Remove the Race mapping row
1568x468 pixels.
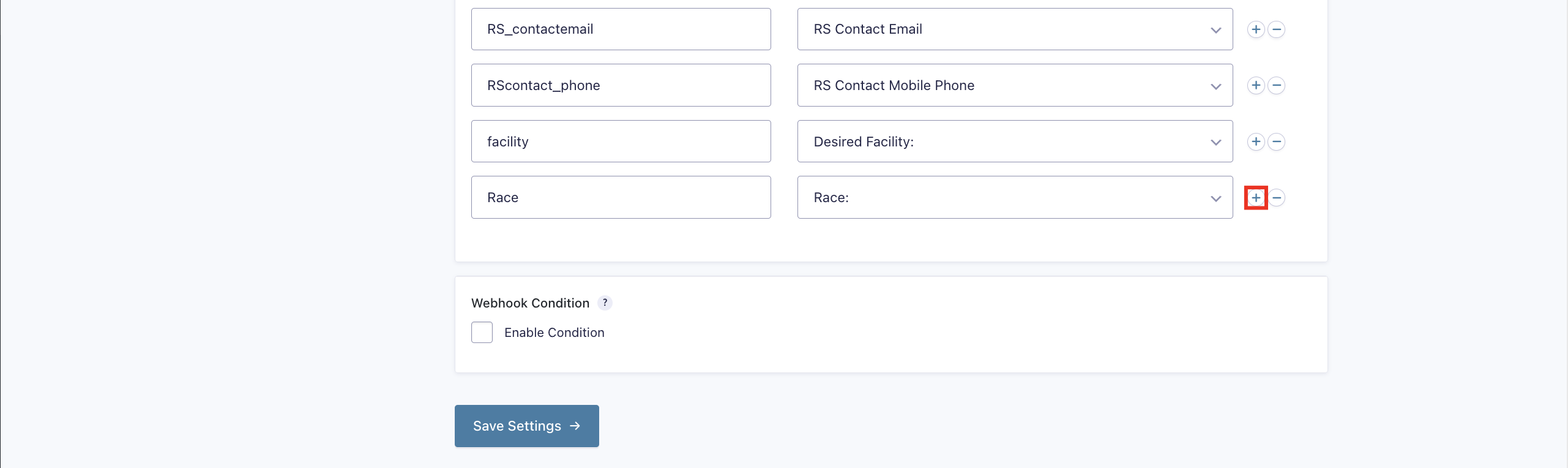point(1277,198)
